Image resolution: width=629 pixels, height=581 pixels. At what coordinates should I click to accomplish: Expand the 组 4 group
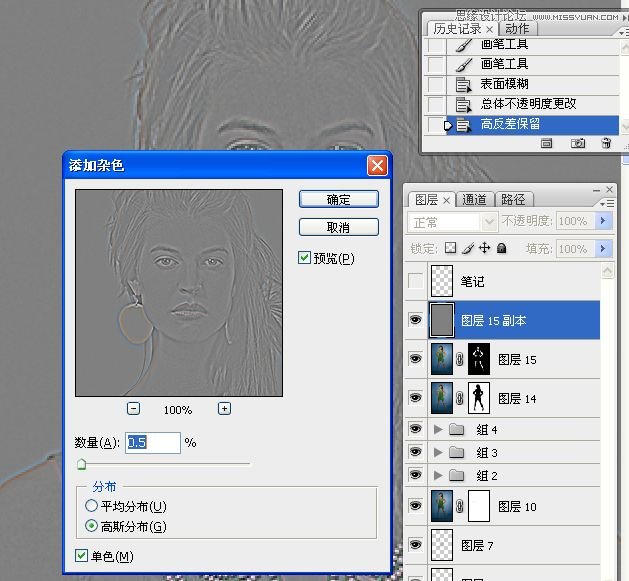[x=438, y=429]
